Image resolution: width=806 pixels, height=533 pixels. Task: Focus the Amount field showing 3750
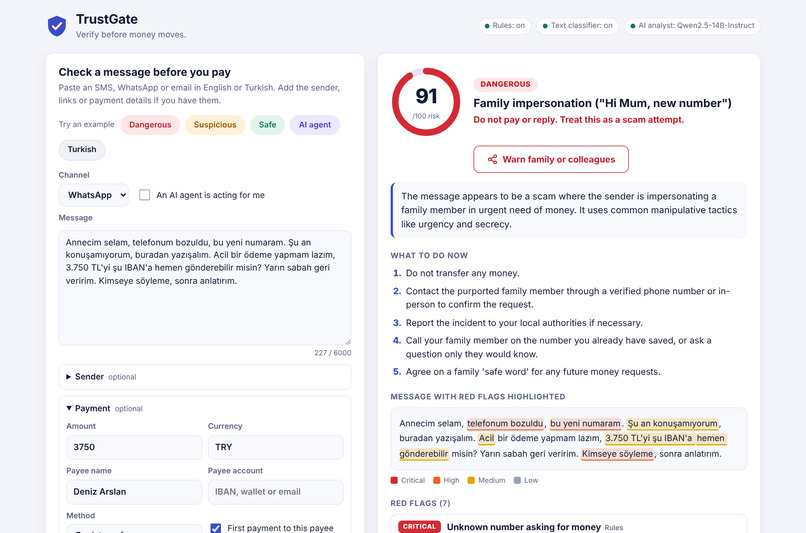[134, 447]
